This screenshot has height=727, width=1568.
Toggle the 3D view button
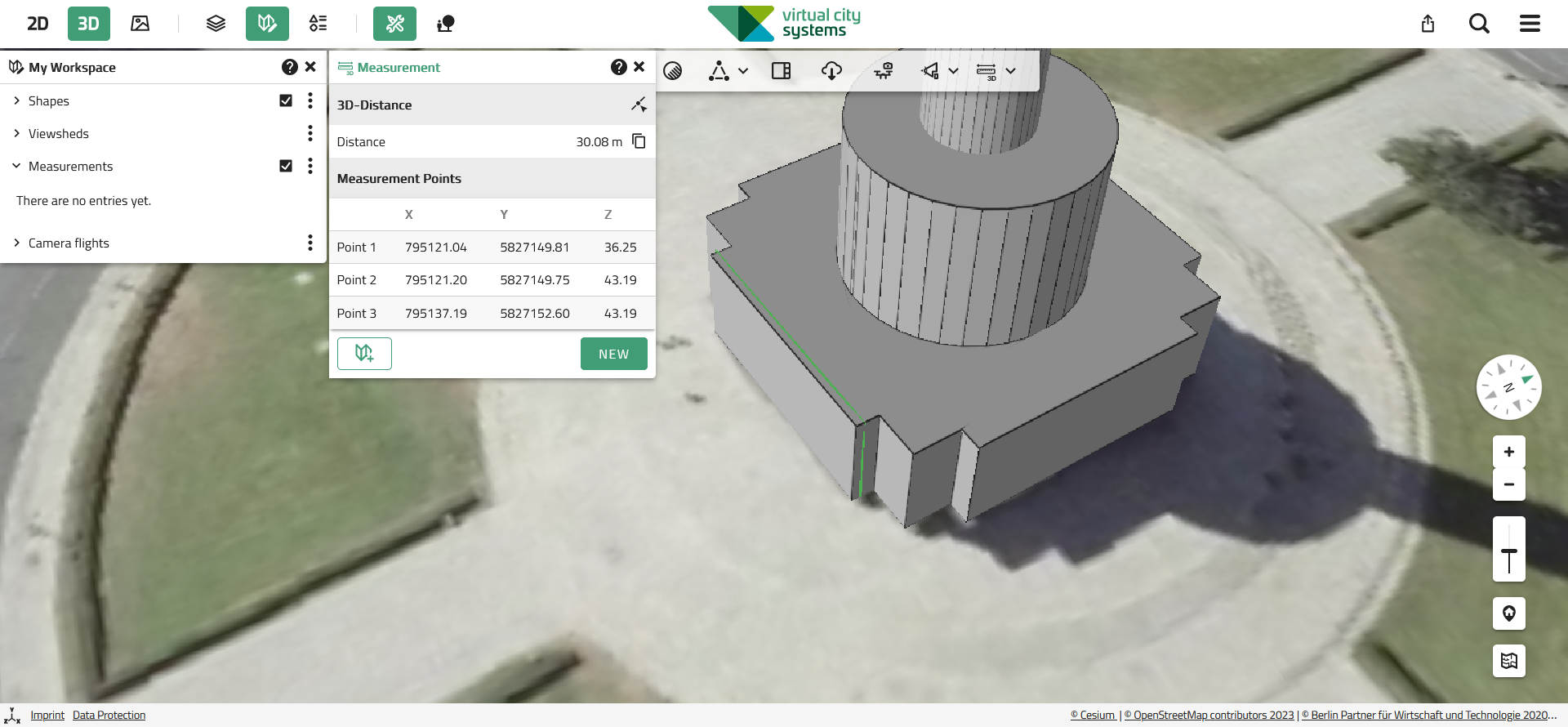click(x=88, y=24)
